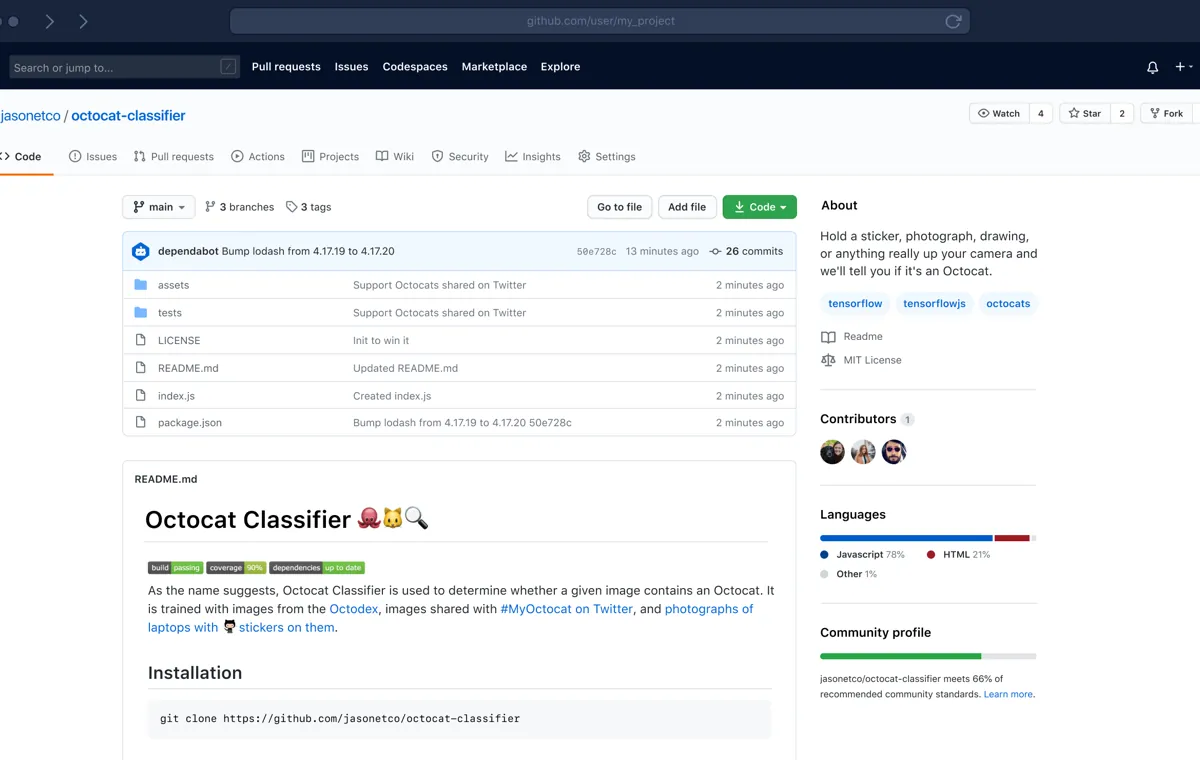Toggle Watch on this repository
Image resolution: width=1200 pixels, height=760 pixels.
coord(999,113)
